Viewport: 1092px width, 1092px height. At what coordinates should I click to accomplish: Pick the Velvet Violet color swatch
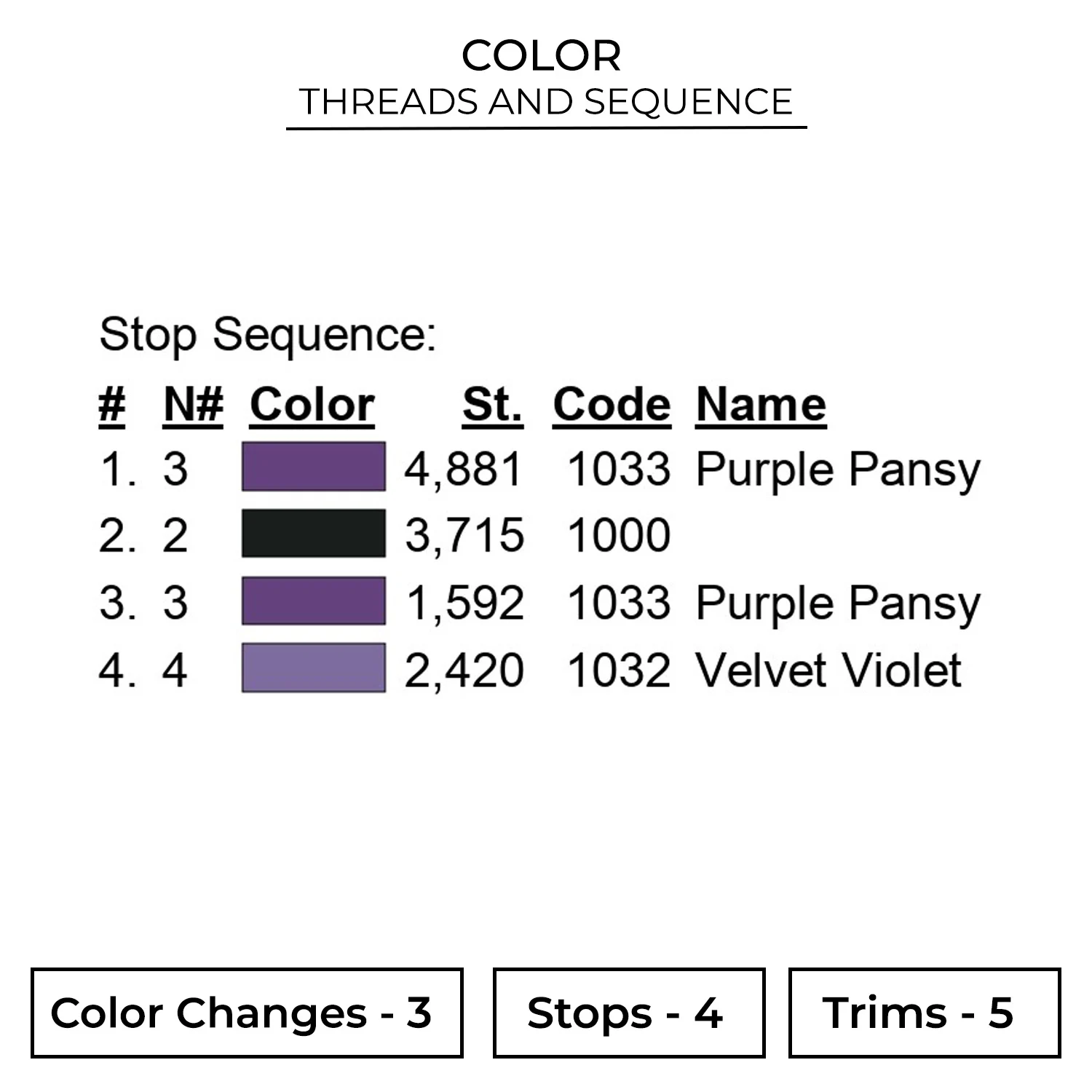tap(313, 668)
